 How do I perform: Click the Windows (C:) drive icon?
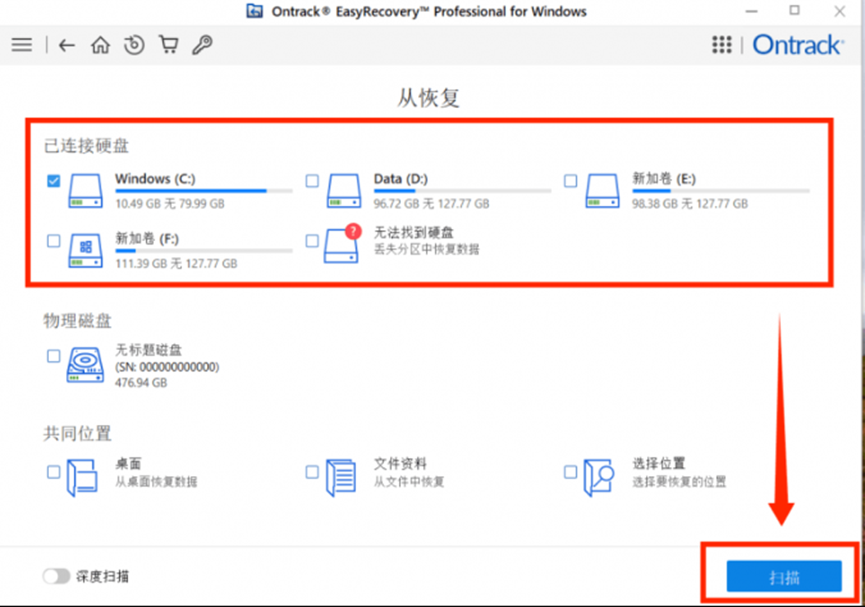click(x=86, y=191)
